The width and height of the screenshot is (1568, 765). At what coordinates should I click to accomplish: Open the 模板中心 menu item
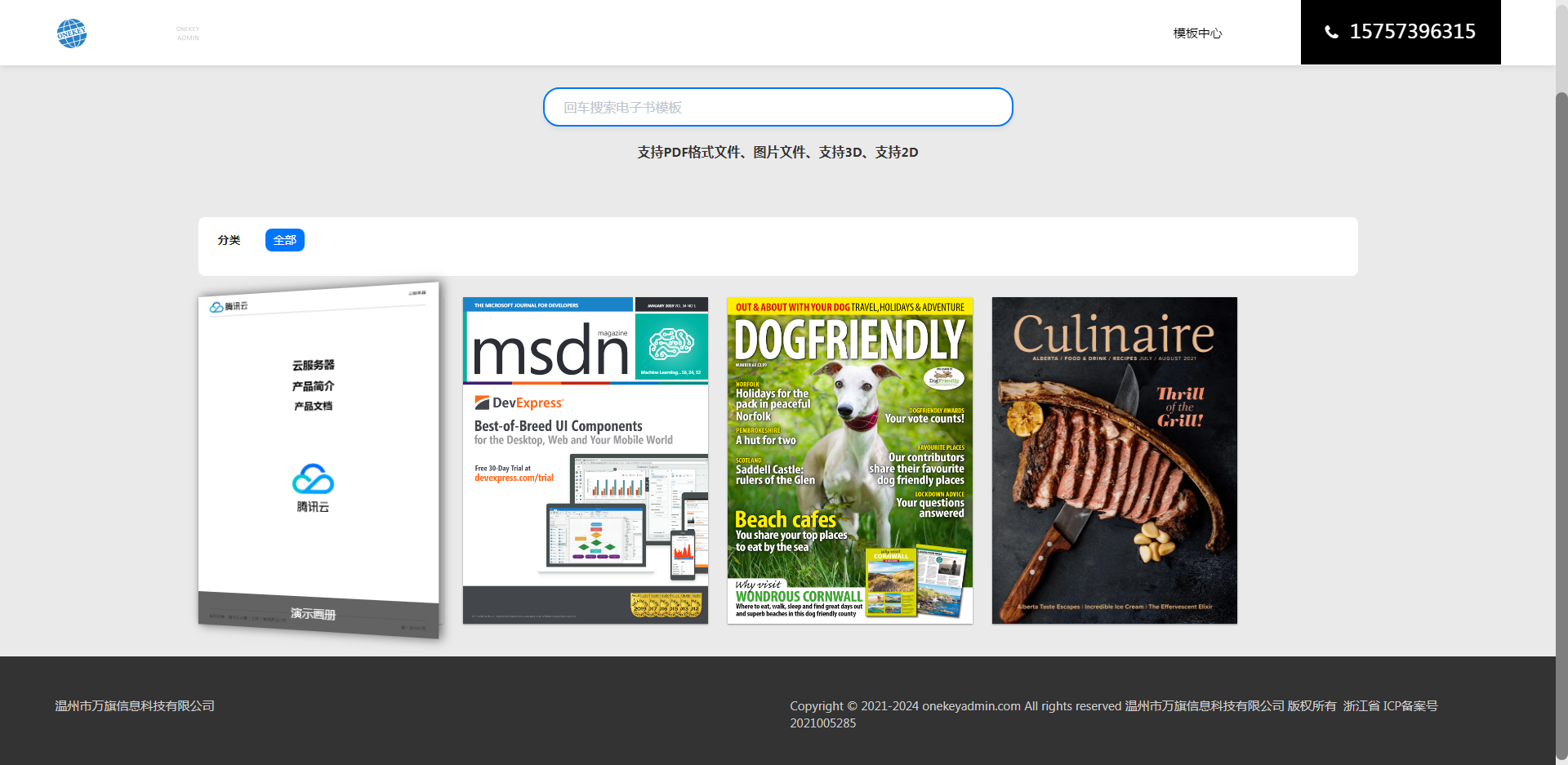tap(1197, 33)
